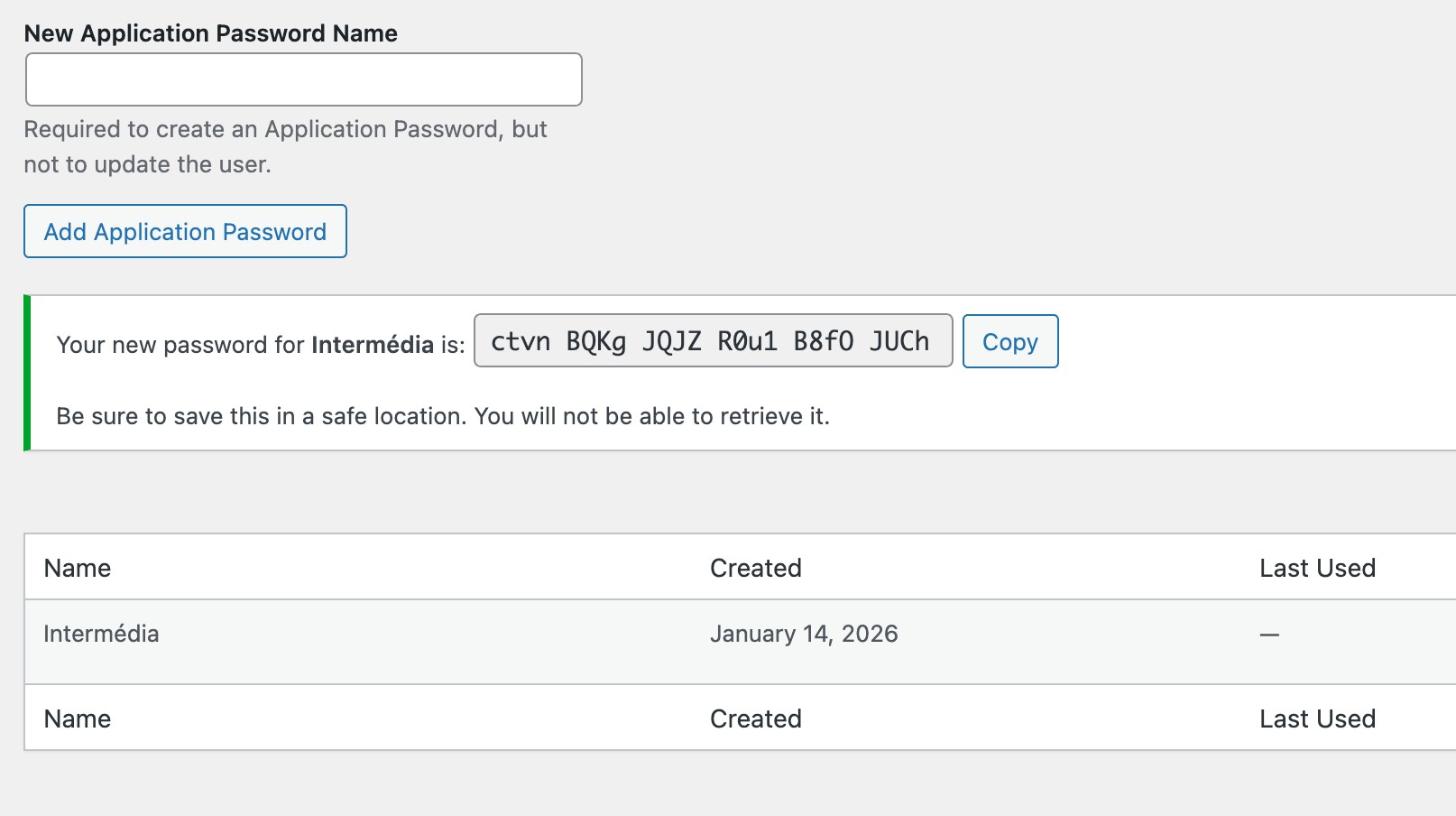This screenshot has height=816, width=1456.
Task: Click the "Be sure to save this" warning
Action: pyautogui.click(x=442, y=416)
